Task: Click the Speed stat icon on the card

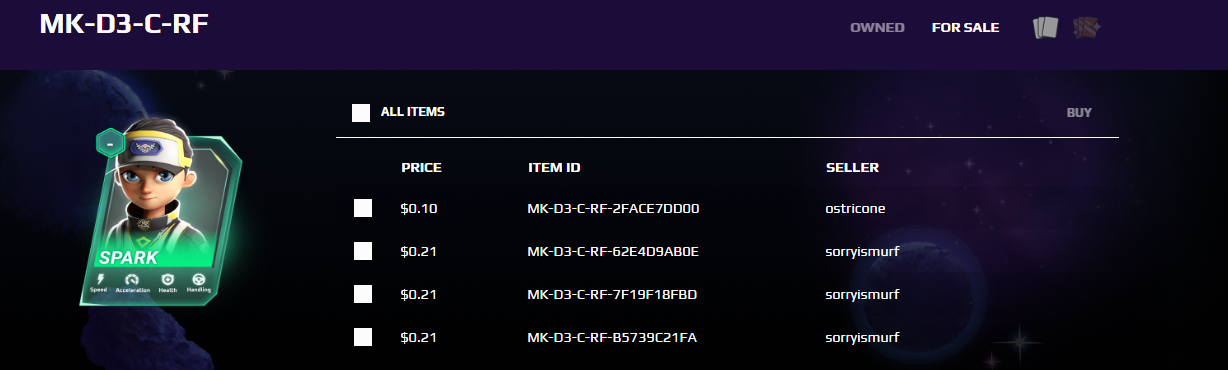Action: click(x=100, y=280)
